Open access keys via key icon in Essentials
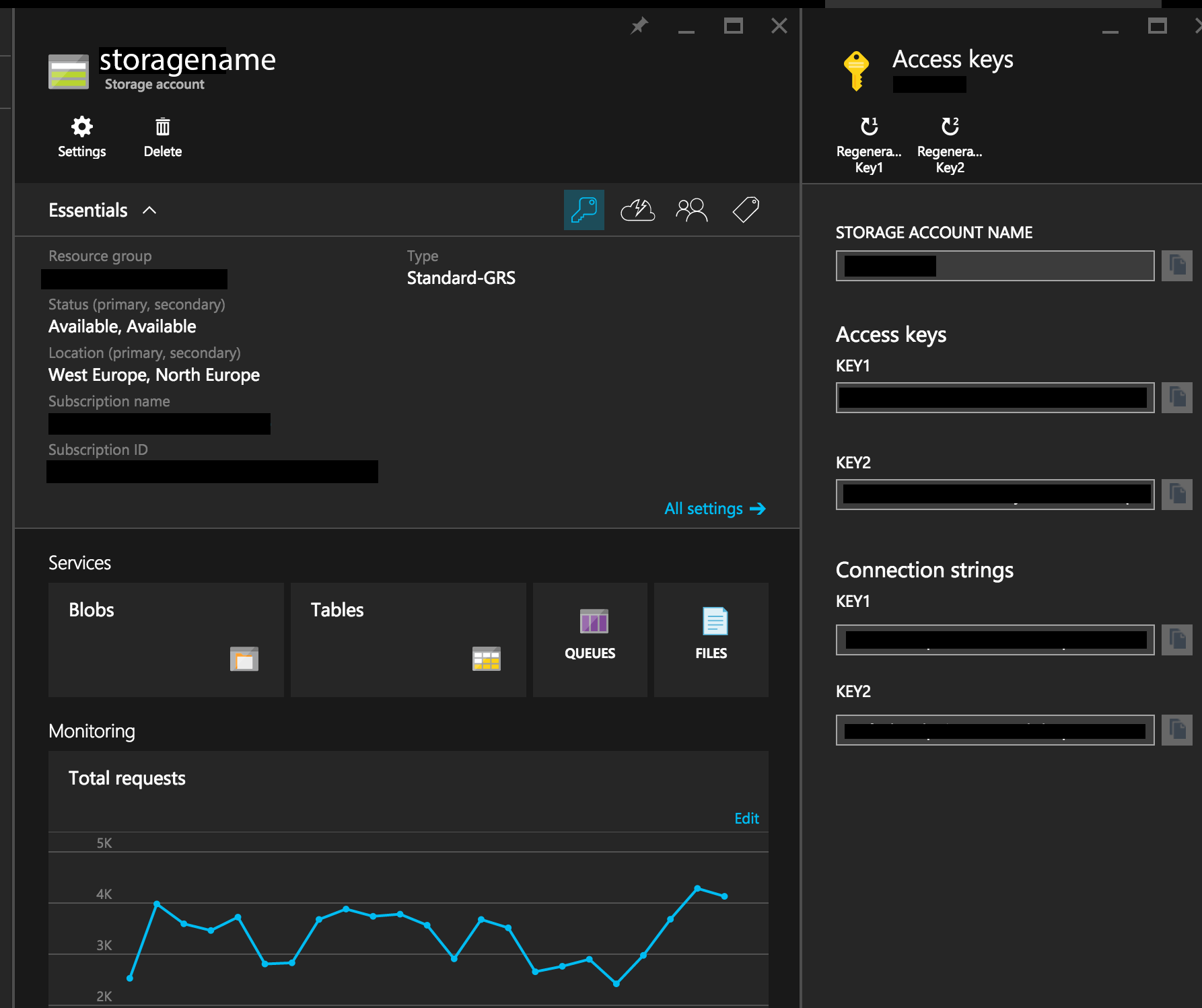Viewport: 1202px width, 1008px height. pos(584,210)
